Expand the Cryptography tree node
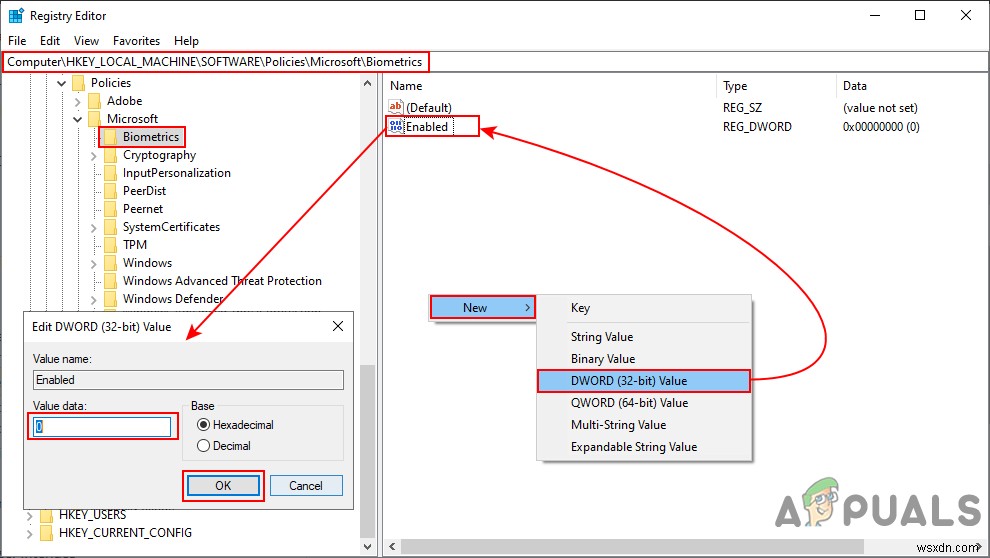The height and width of the screenshot is (558, 990). (93, 155)
